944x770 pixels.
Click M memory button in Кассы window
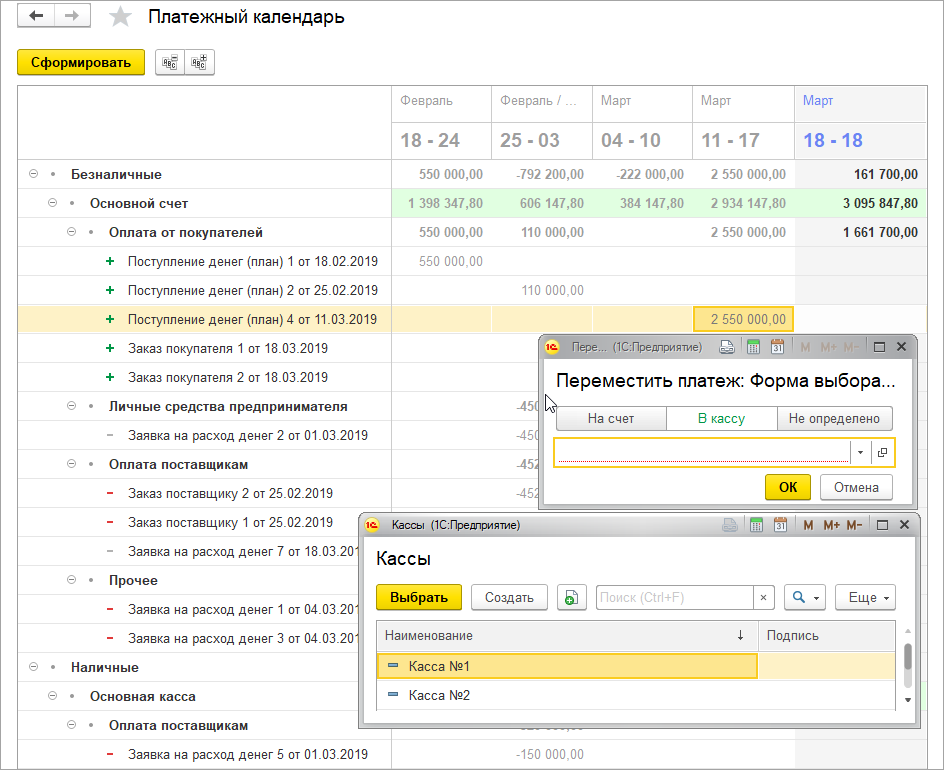point(809,525)
